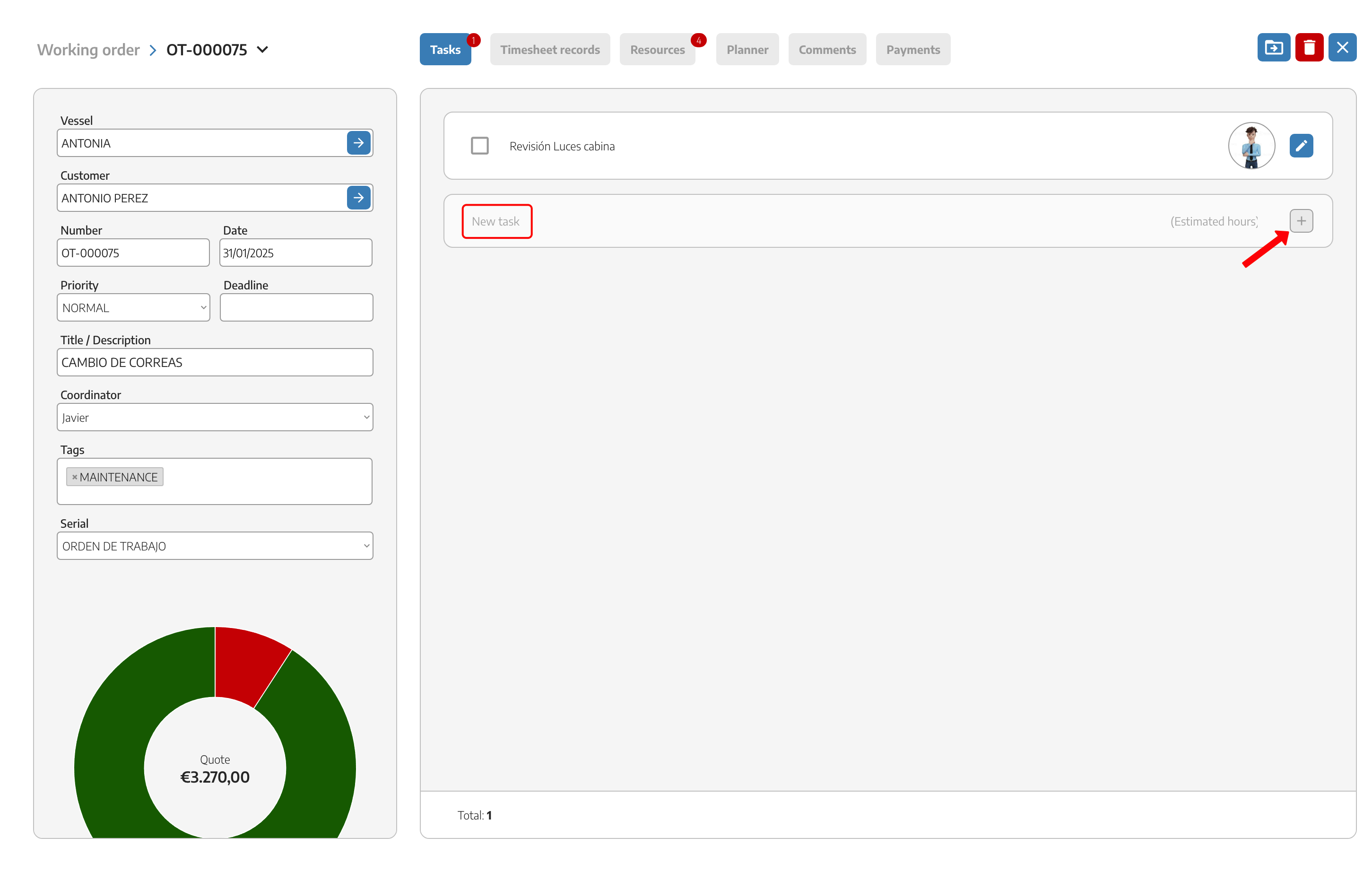
Task: Add new task with plus button
Action: (x=1302, y=221)
